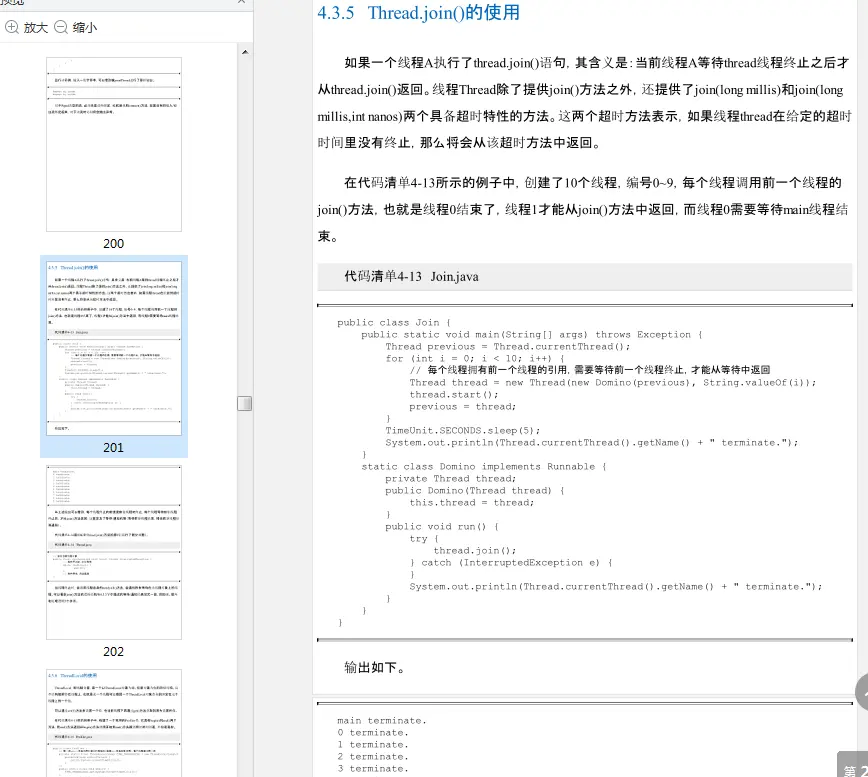
Task: Click the '0 terminate.' output line
Action: coord(373,733)
